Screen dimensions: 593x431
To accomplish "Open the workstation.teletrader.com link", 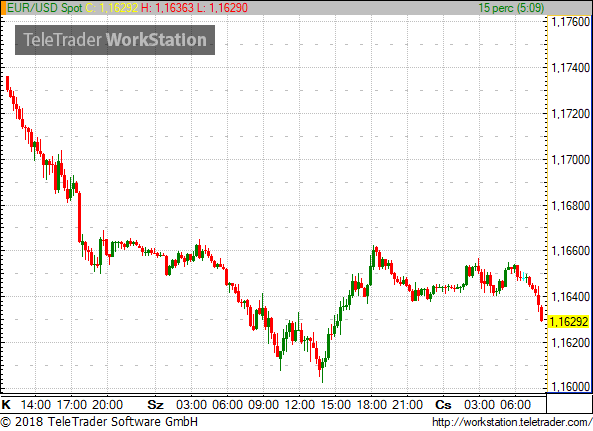I will pos(512,422).
